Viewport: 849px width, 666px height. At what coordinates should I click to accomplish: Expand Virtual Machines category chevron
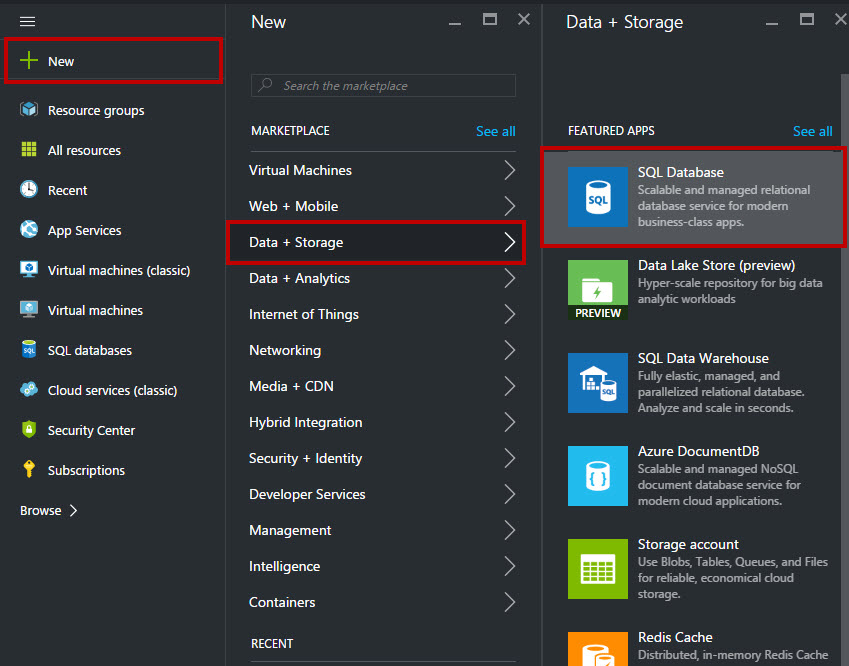[510, 170]
